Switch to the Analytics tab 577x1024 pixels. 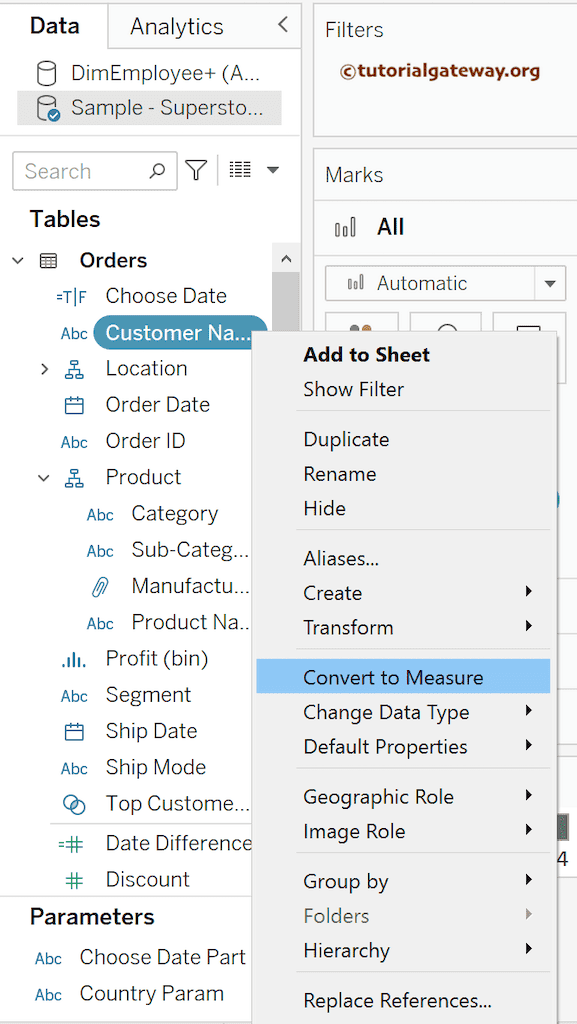click(x=176, y=25)
